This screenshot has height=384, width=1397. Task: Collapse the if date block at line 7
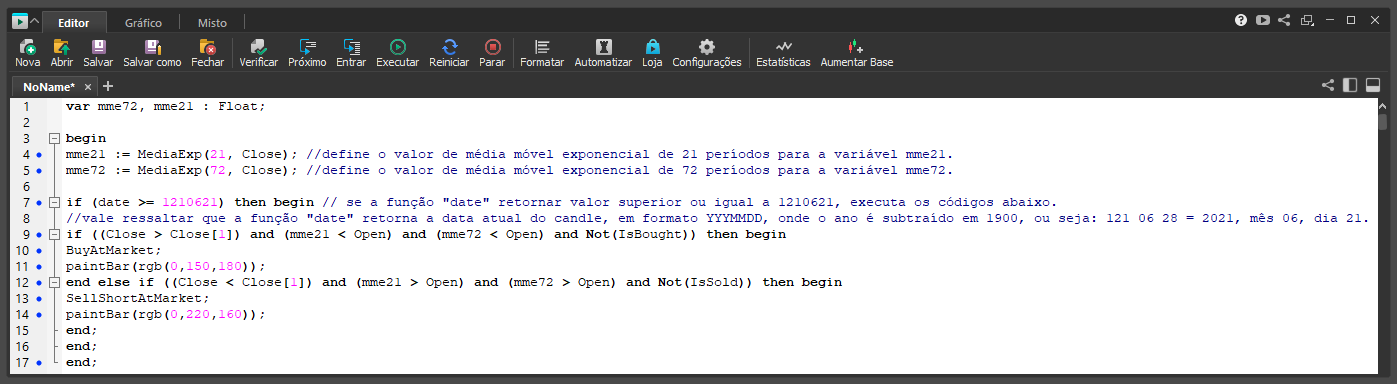tap(53, 203)
